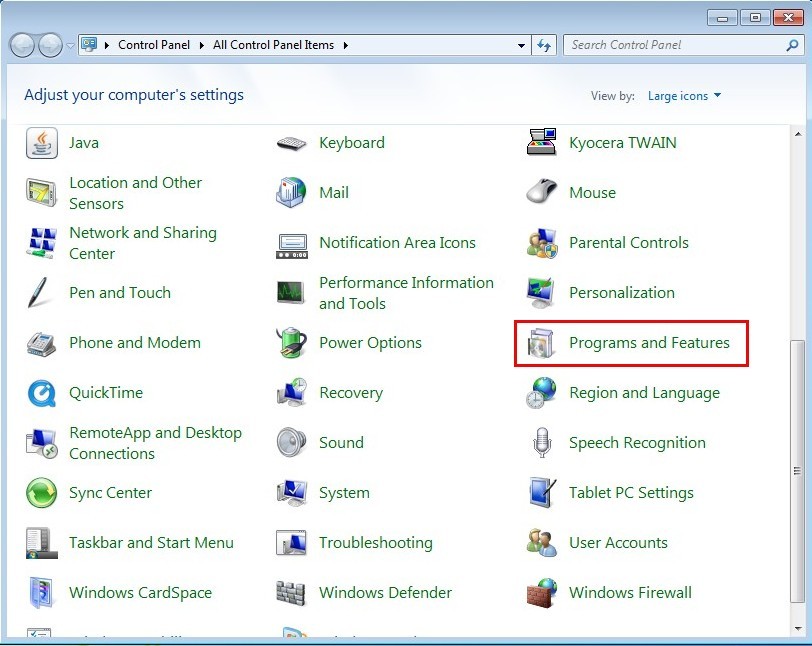
Task: Click the Control Panel breadcrumb segment
Action: (151, 45)
